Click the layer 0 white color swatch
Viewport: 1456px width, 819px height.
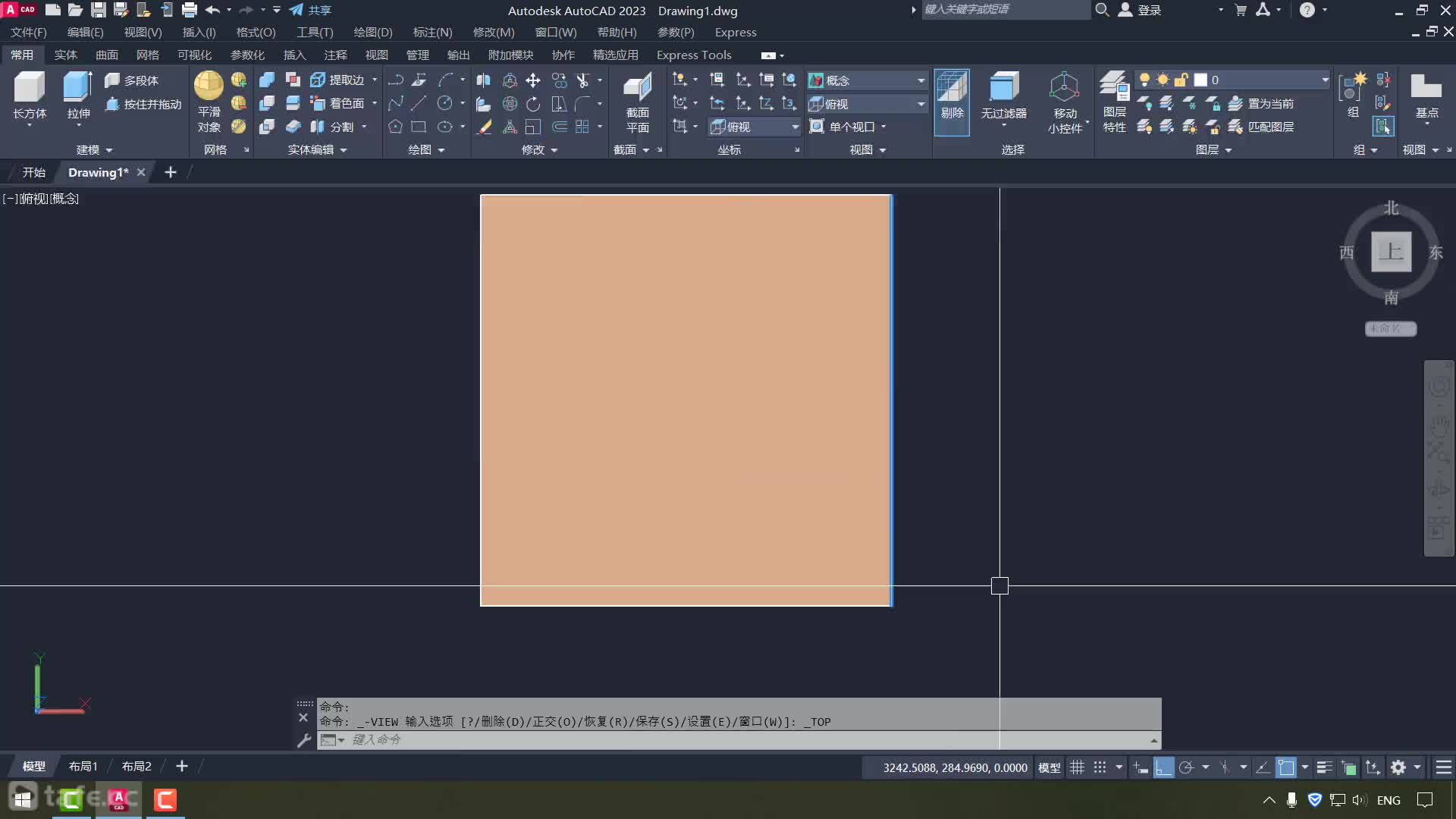tap(1200, 80)
